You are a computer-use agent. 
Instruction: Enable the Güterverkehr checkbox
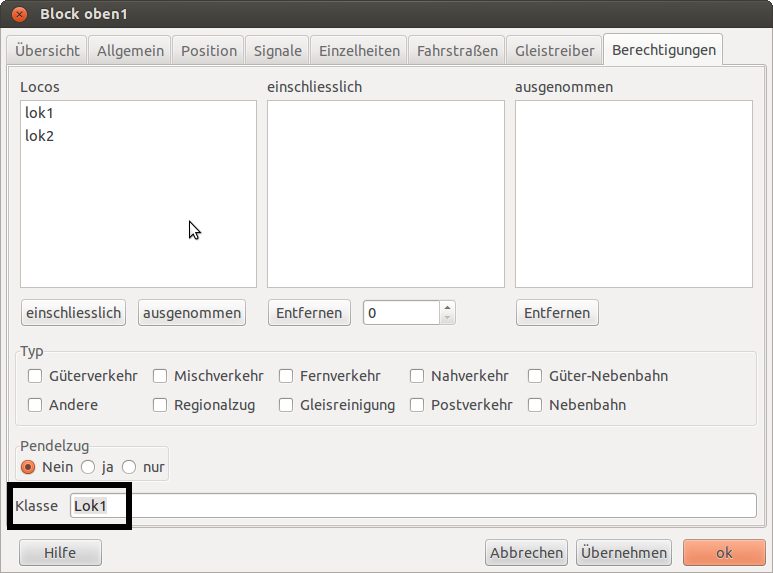pos(35,377)
